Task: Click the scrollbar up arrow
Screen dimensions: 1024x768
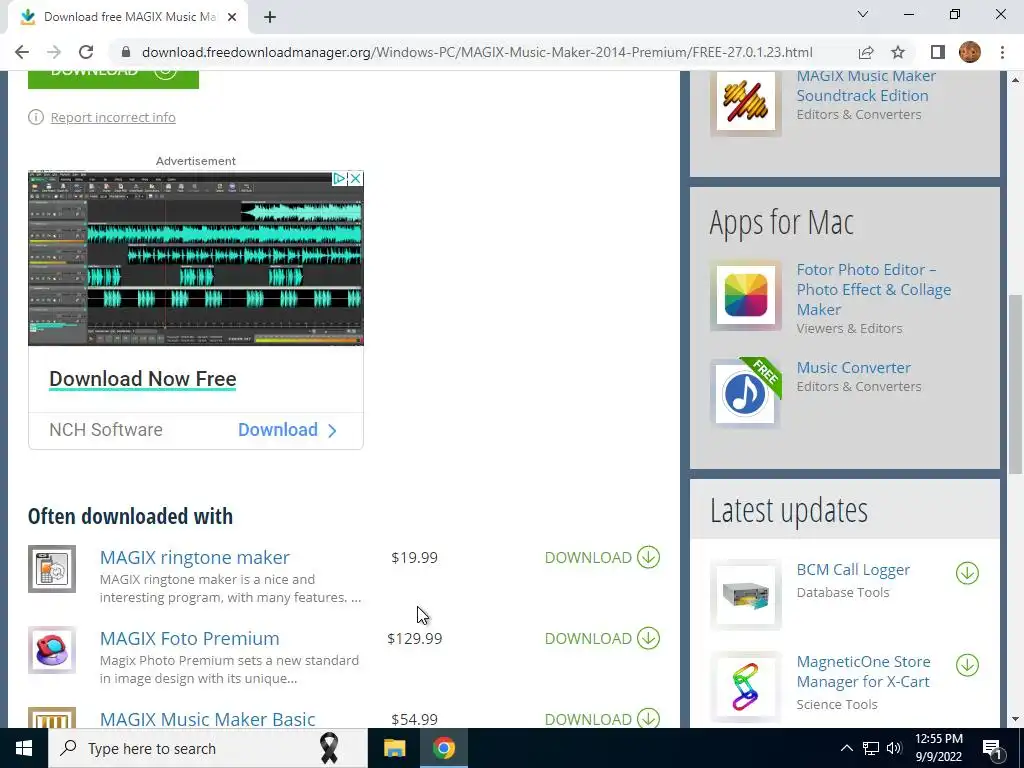Action: click(1016, 80)
